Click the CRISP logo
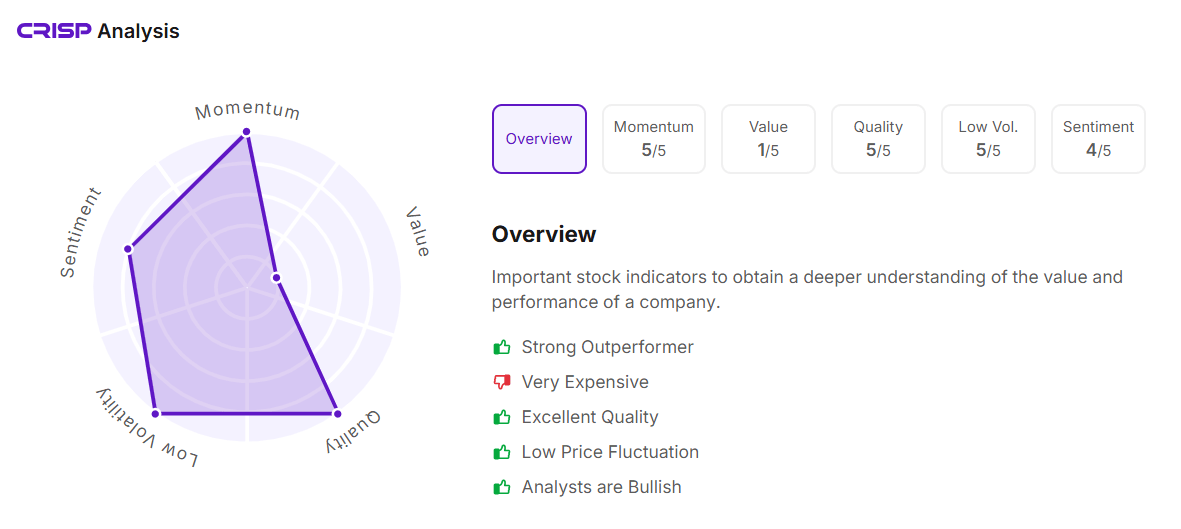This screenshot has width=1181, height=529. 54,31
